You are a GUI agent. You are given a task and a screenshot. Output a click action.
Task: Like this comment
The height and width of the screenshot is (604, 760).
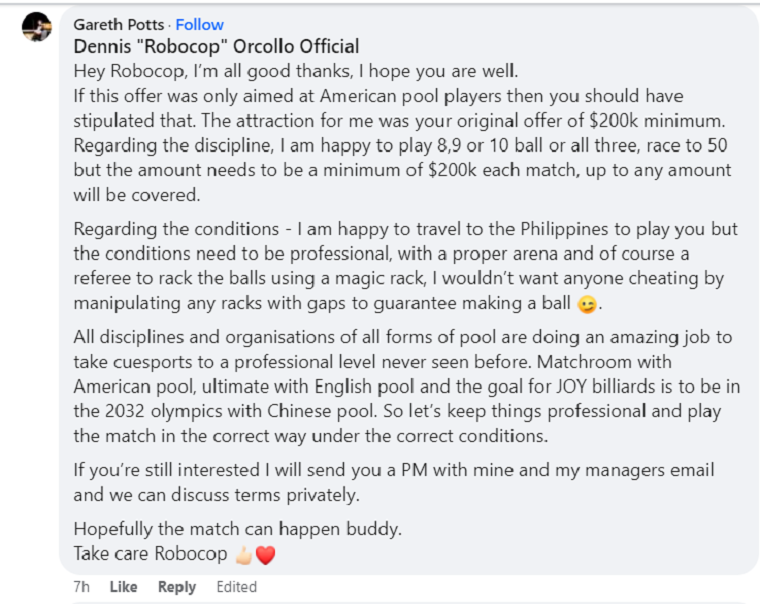tap(123, 587)
